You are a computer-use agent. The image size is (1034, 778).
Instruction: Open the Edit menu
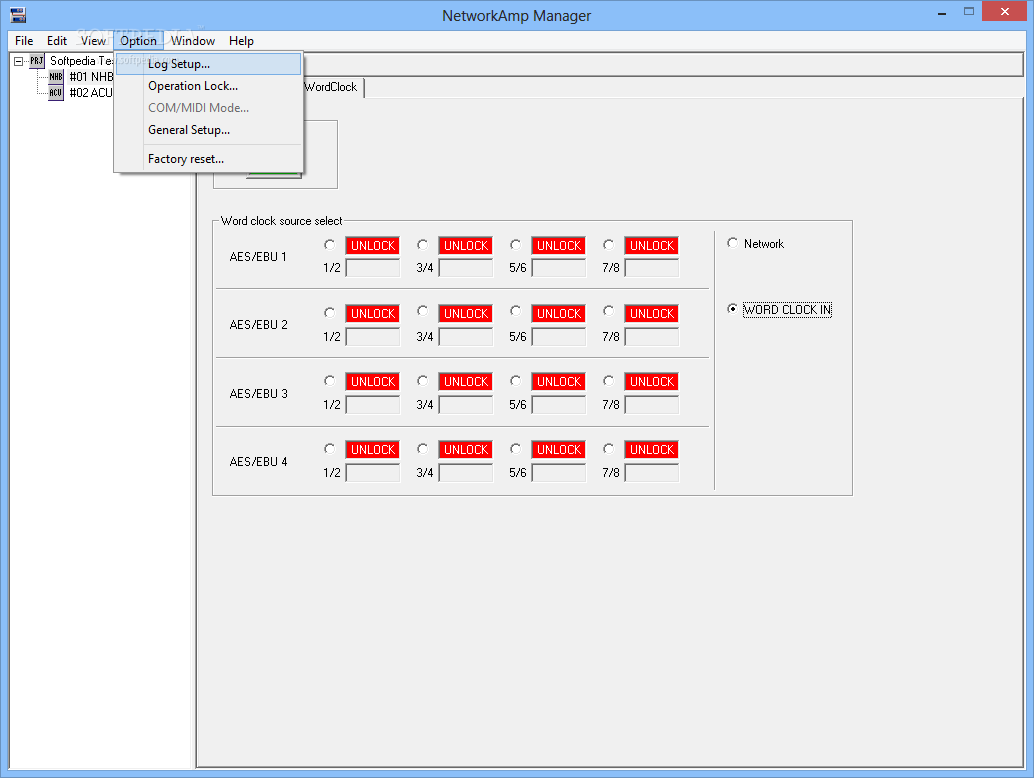click(57, 41)
